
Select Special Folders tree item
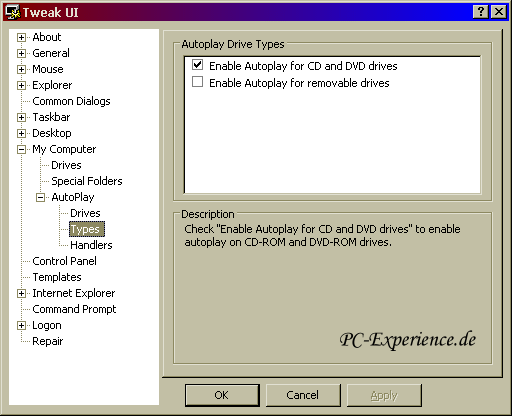point(87,181)
